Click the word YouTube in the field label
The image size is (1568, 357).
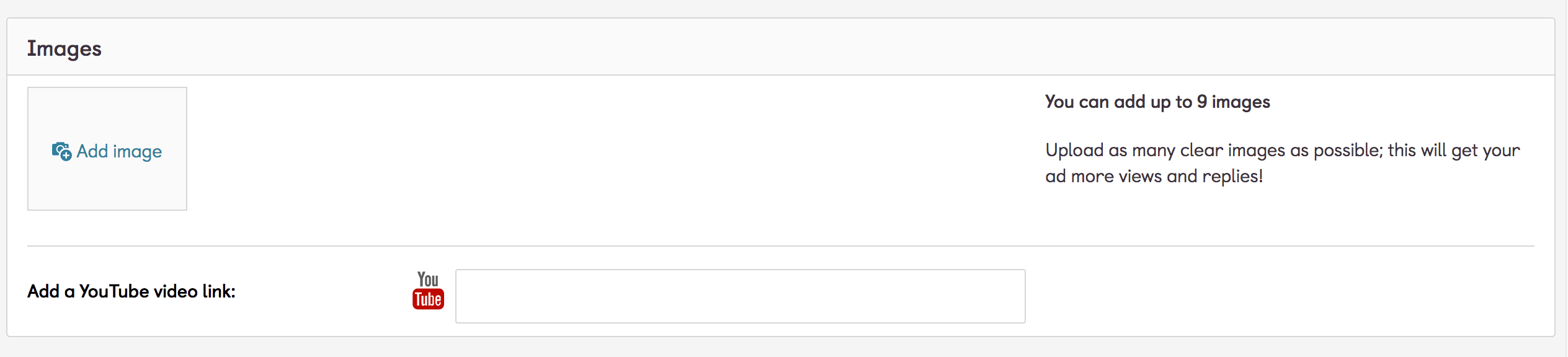pyautogui.click(x=114, y=291)
